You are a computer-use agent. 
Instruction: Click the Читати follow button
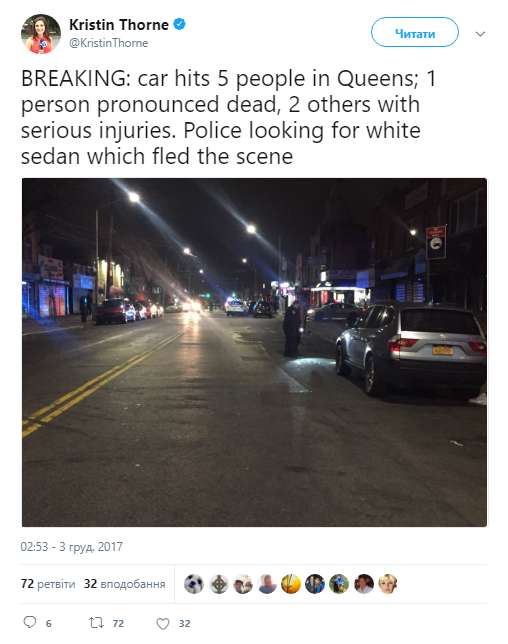tap(415, 32)
